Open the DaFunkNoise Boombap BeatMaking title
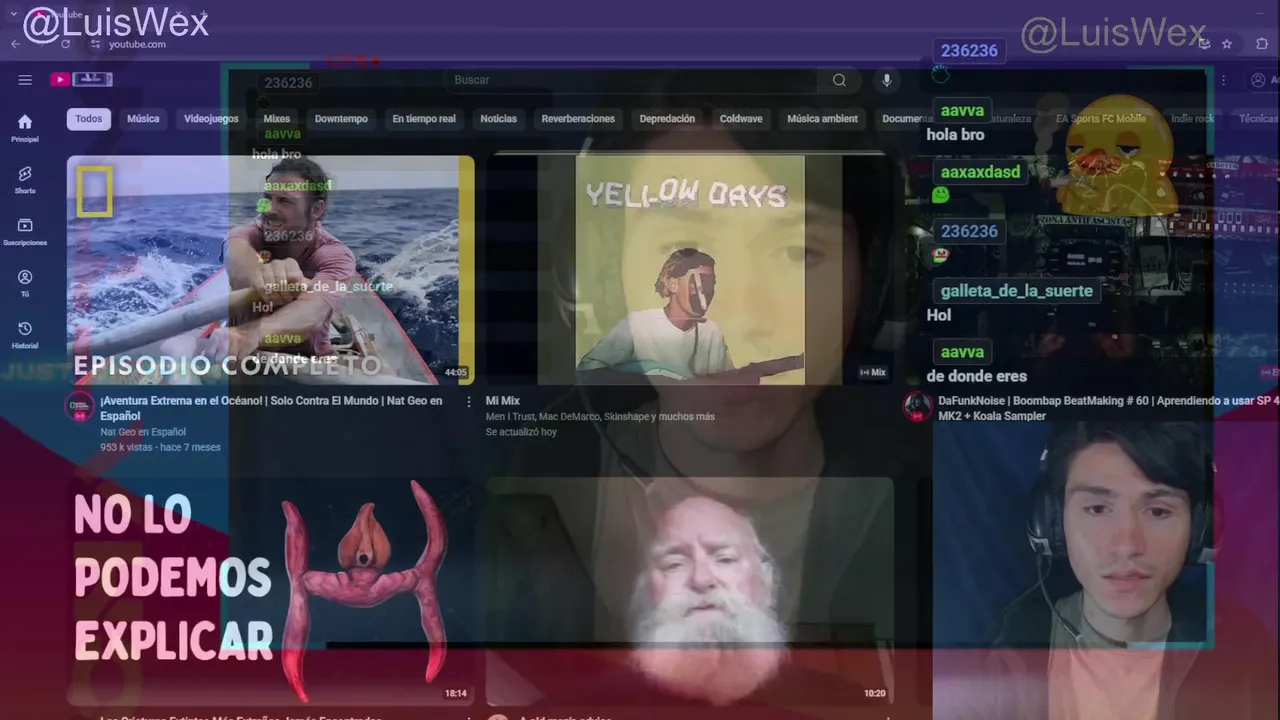1280x720 pixels. pyautogui.click(x=1108, y=408)
